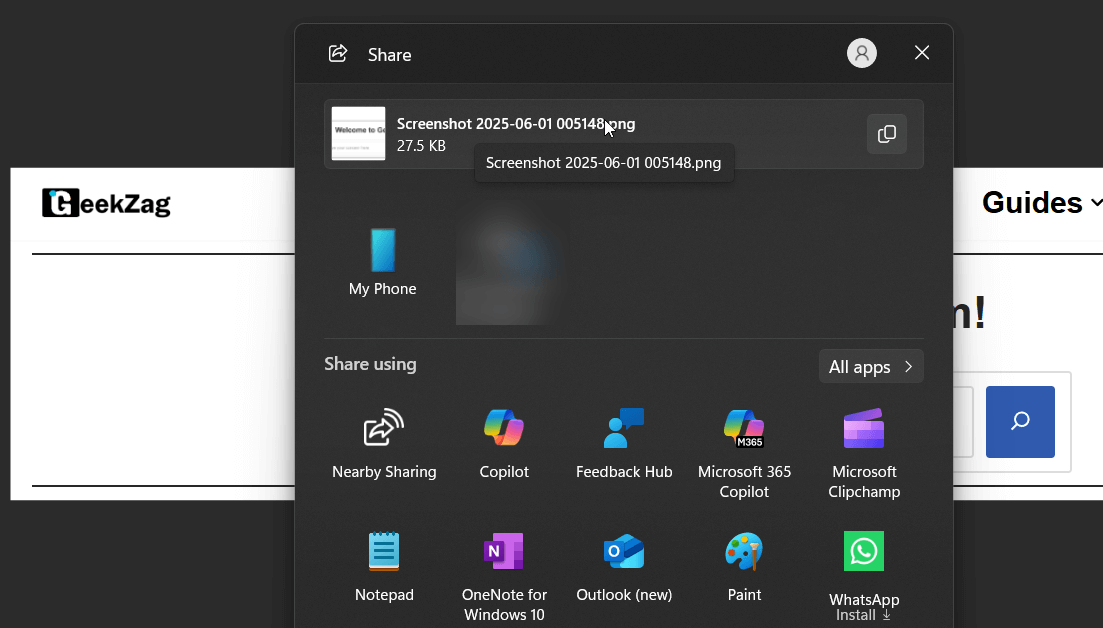This screenshot has height=628, width=1103.
Task: Click the blurred contact tile beside My Phone
Action: coord(508,269)
